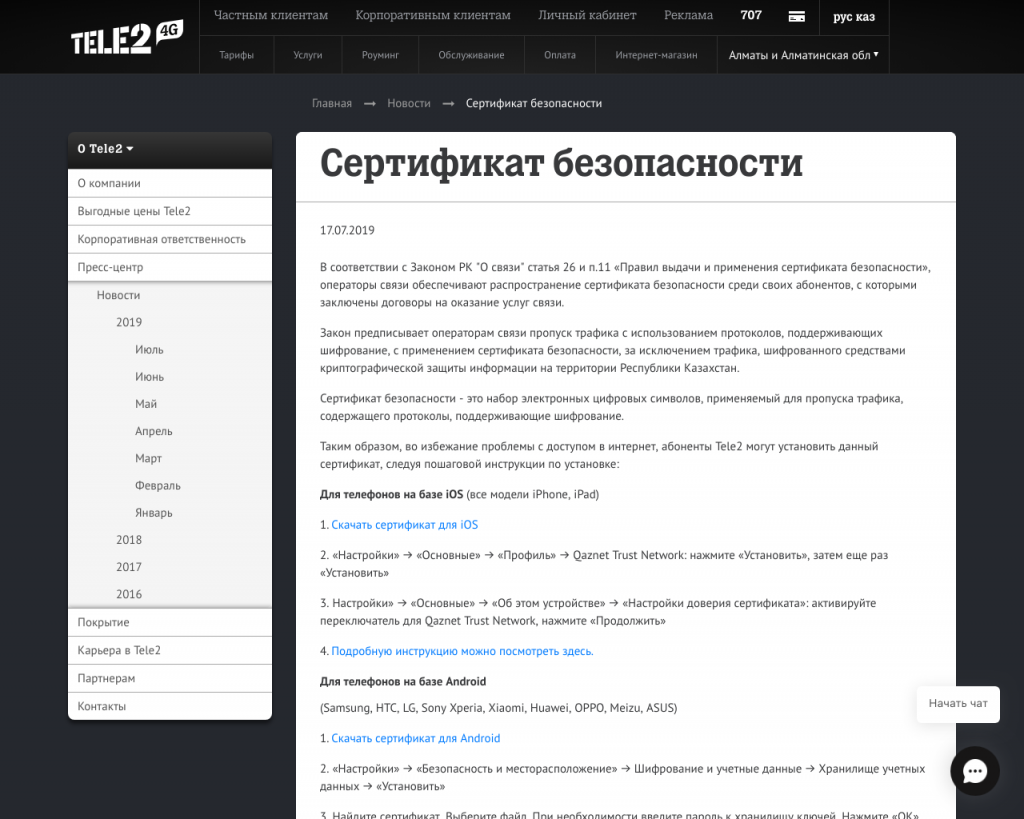Open Частным клиентам section
This screenshot has width=1024, height=819.
271,15
